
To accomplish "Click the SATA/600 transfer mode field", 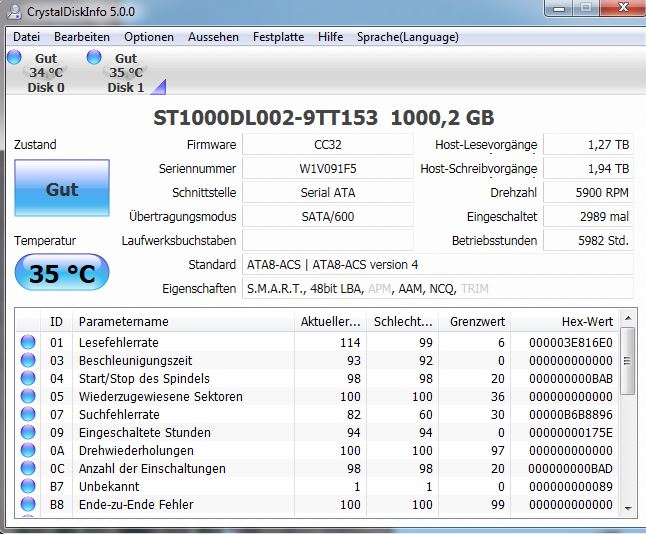I will coord(328,216).
